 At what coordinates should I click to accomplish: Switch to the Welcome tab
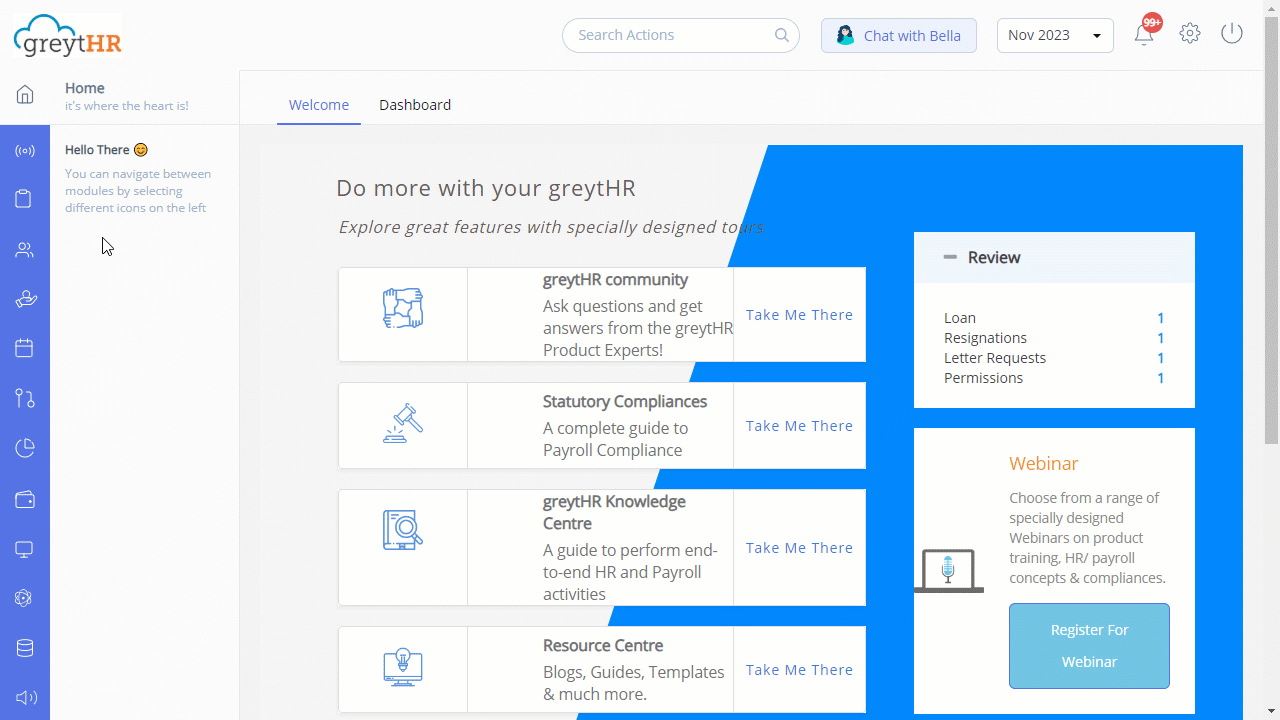pyautogui.click(x=319, y=105)
